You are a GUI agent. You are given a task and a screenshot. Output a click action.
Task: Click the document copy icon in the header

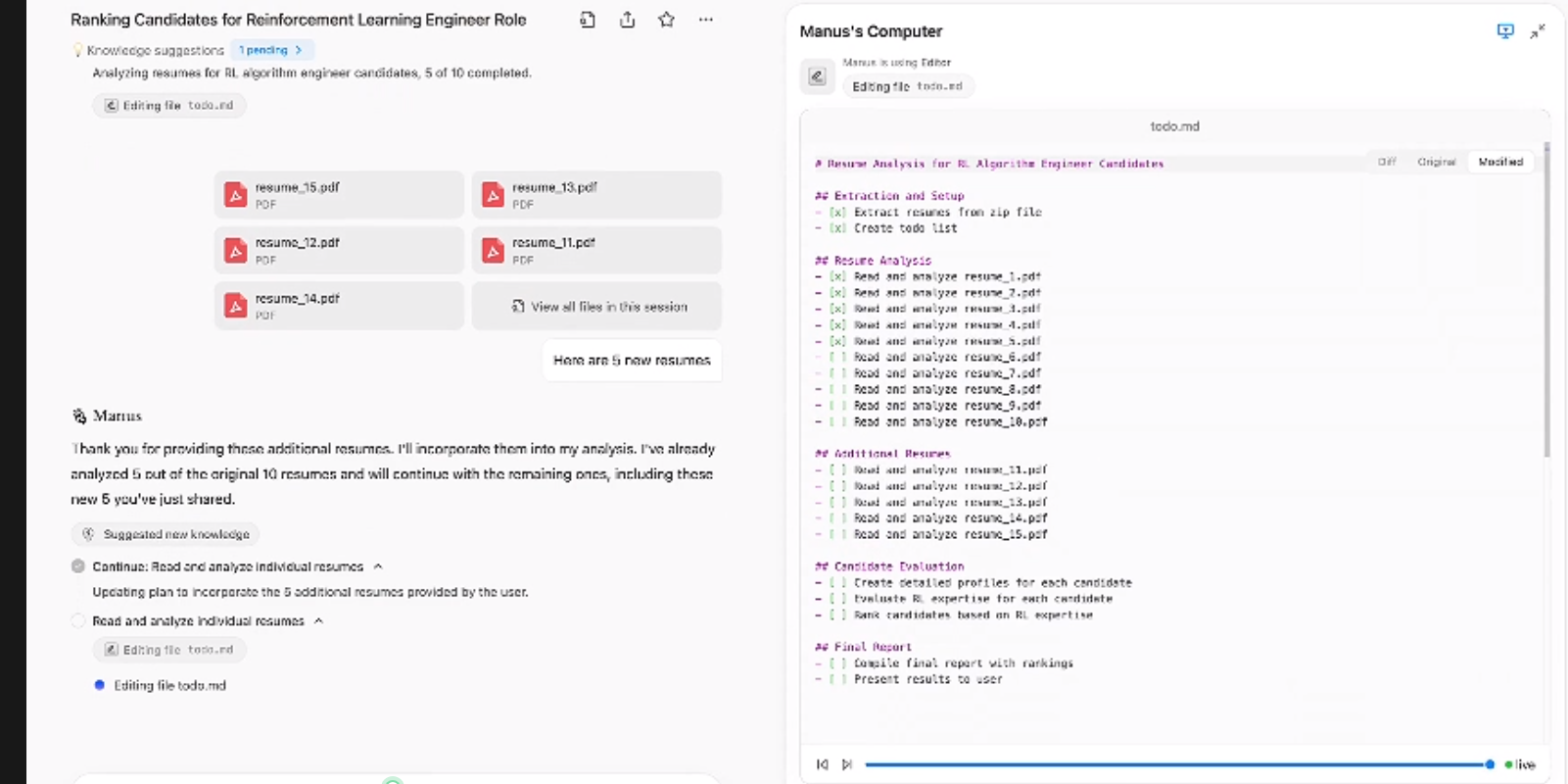tap(587, 20)
